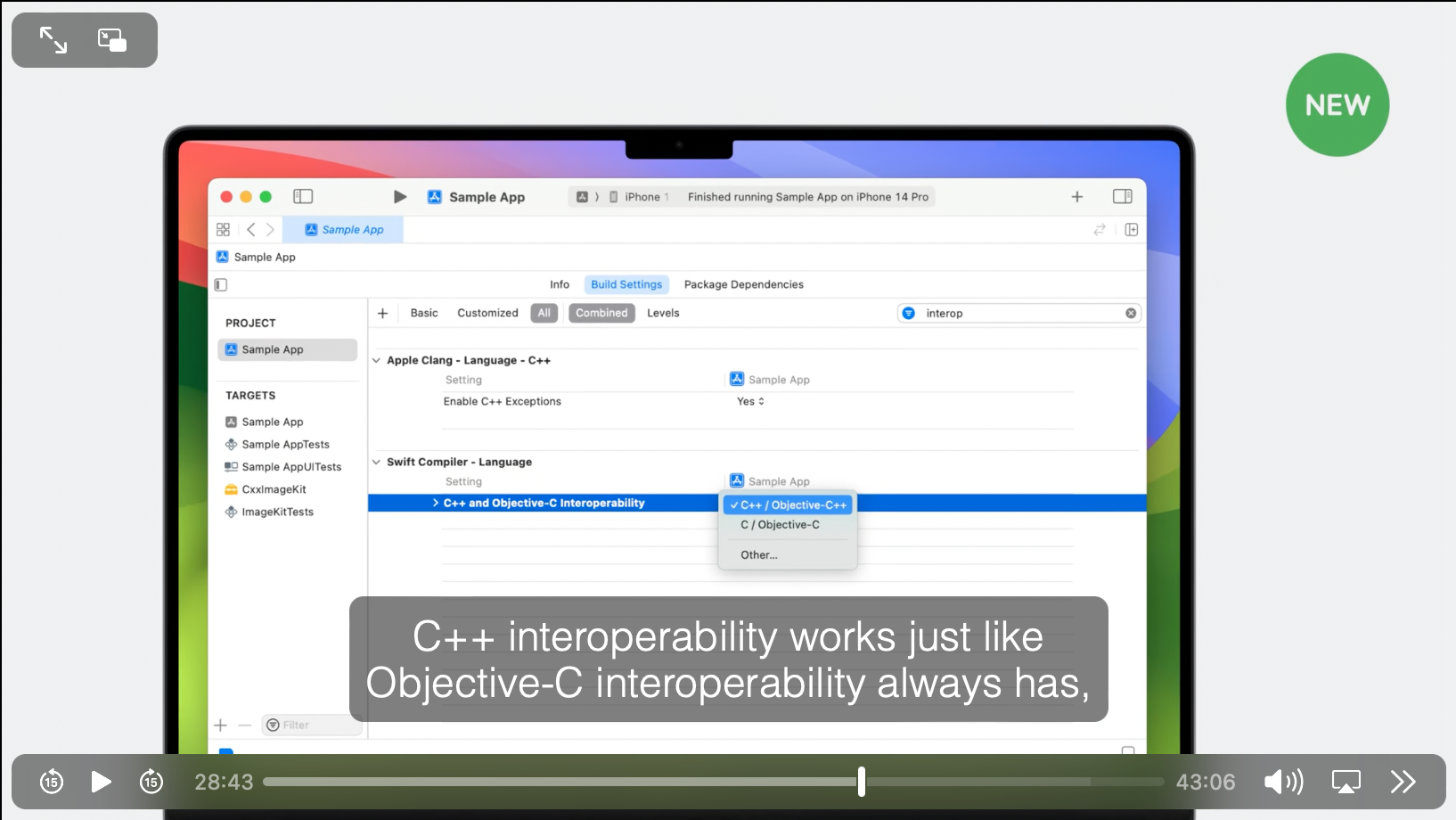The height and width of the screenshot is (820, 1456).
Task: Open the related items grid icon
Action: click(223, 229)
